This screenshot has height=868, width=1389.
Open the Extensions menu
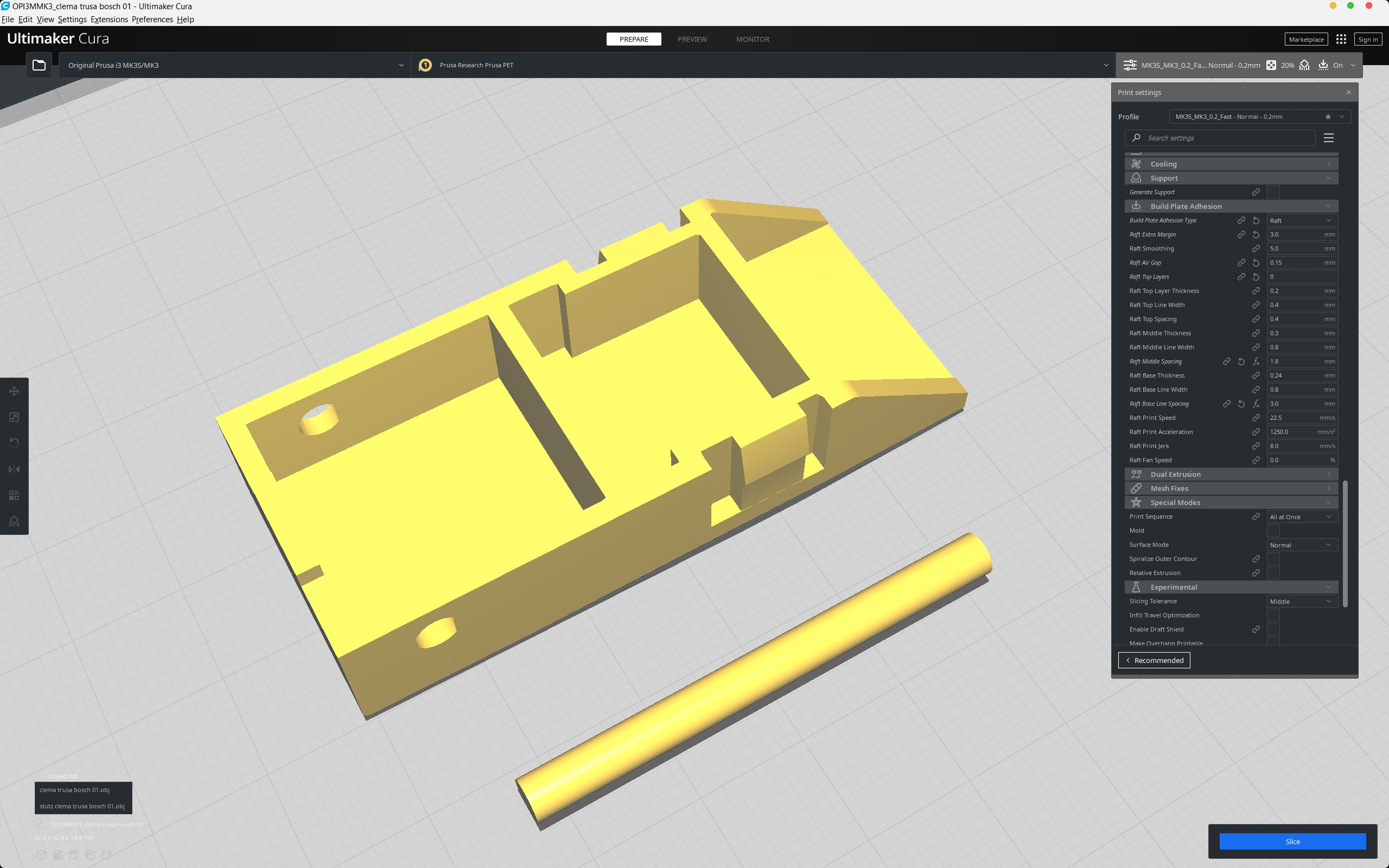[x=109, y=19]
